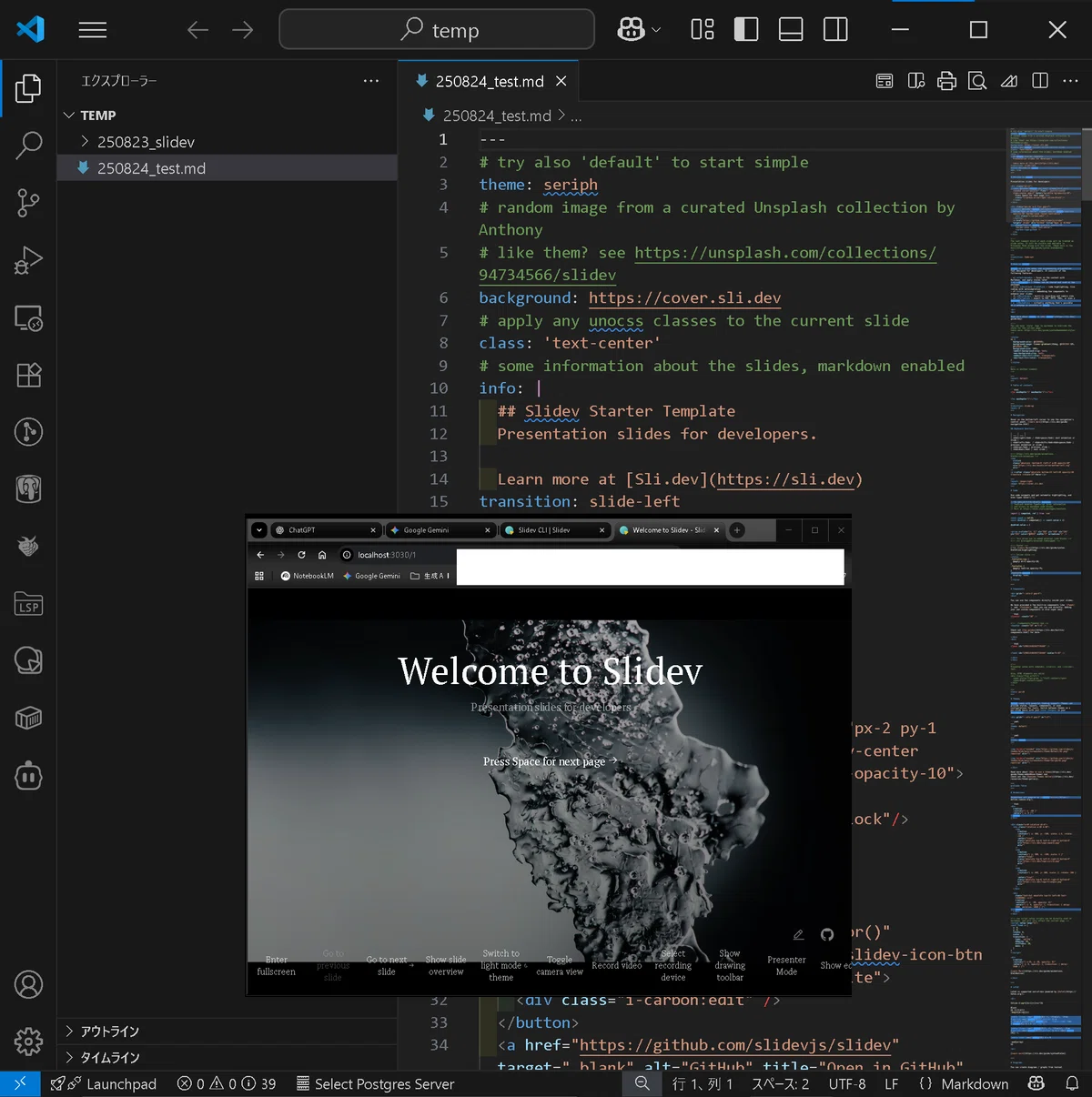Open Copilot chat from the title bar
1092x1097 pixels.
point(631,30)
